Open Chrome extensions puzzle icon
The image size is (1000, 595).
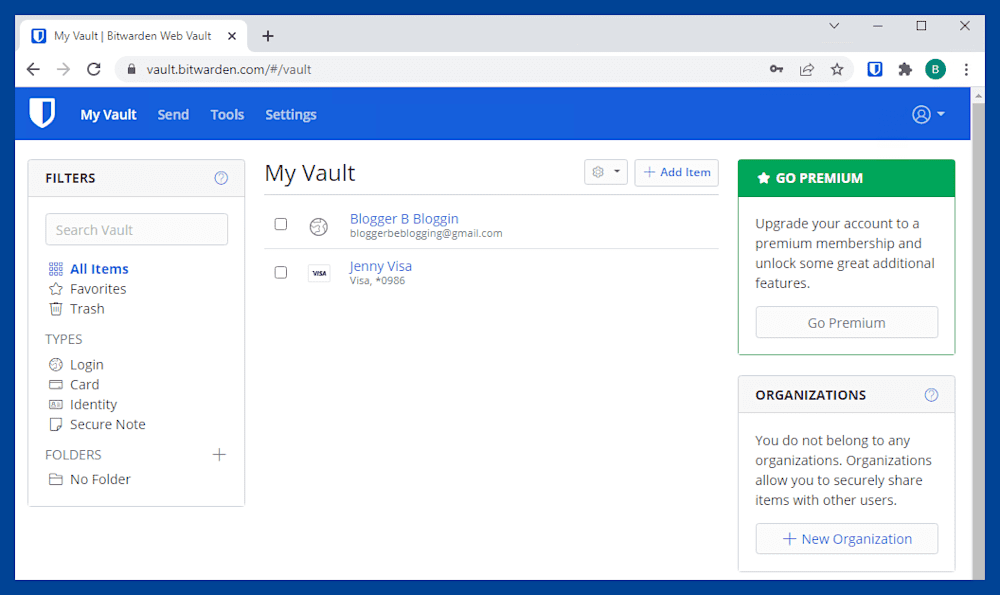[905, 69]
